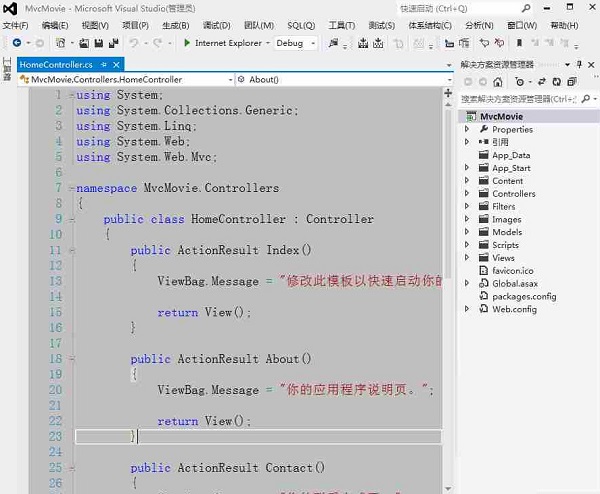The height and width of the screenshot is (494, 600).
Task: Open the Debug configuration dropdown
Action: (x=313, y=43)
